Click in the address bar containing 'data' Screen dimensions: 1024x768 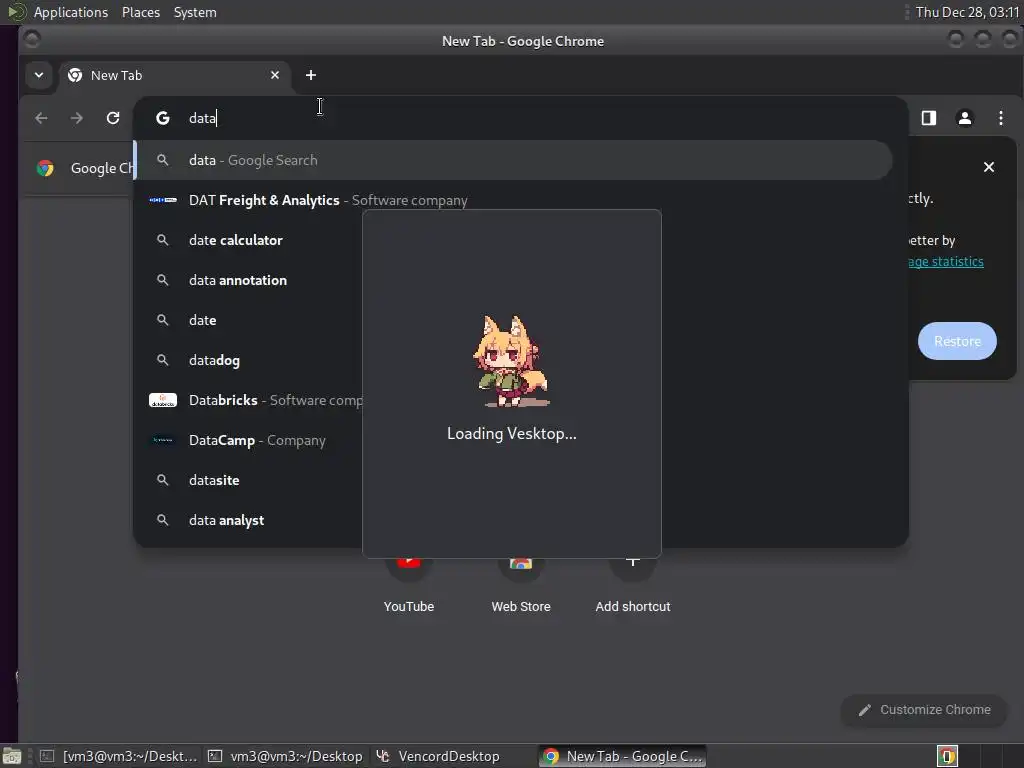(x=520, y=118)
